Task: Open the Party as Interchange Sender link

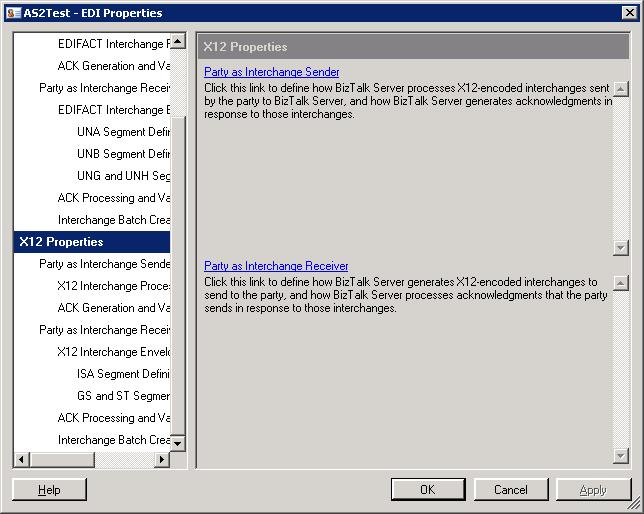Action: (271, 72)
